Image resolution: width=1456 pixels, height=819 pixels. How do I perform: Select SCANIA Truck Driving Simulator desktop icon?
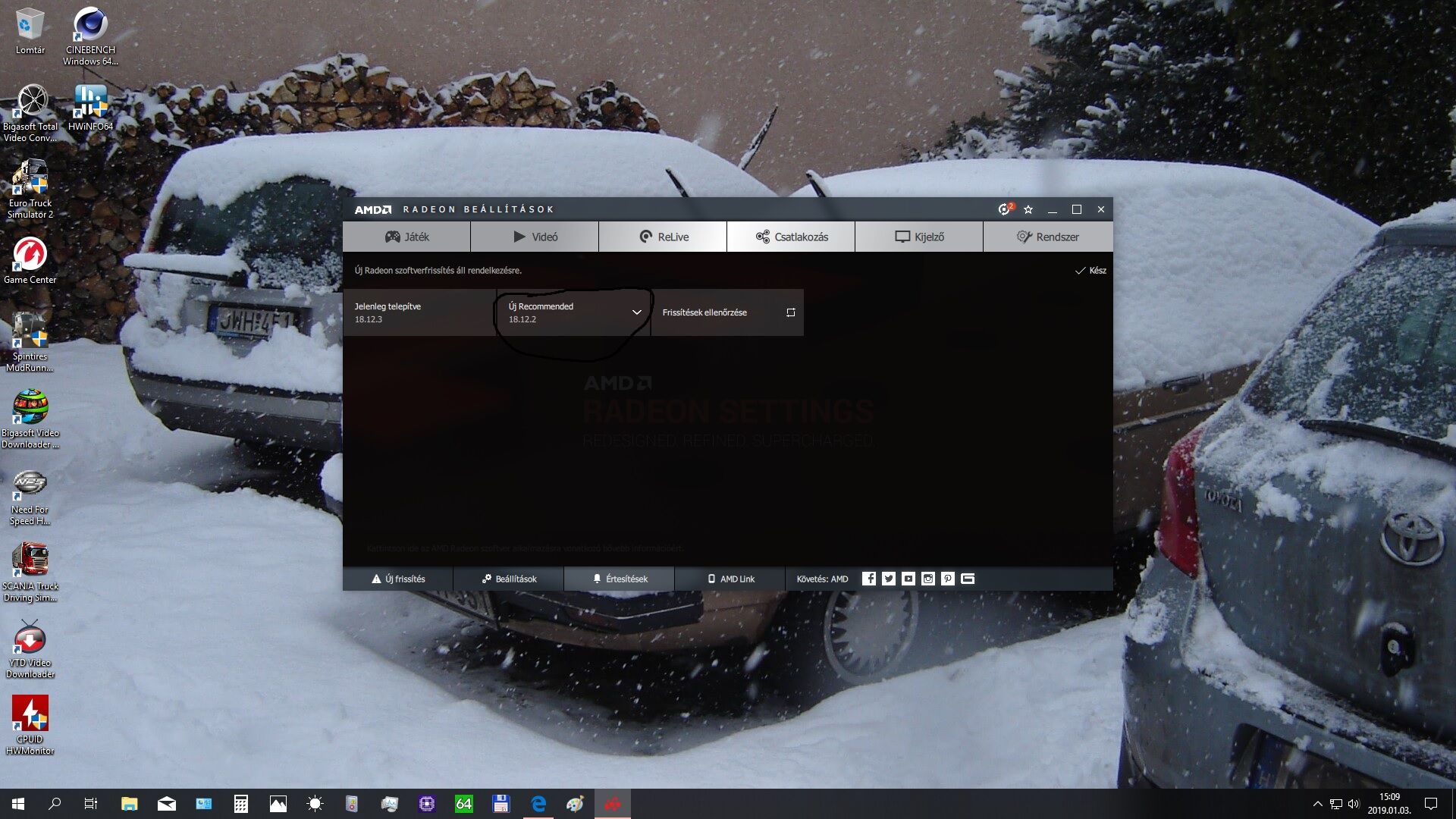30,573
